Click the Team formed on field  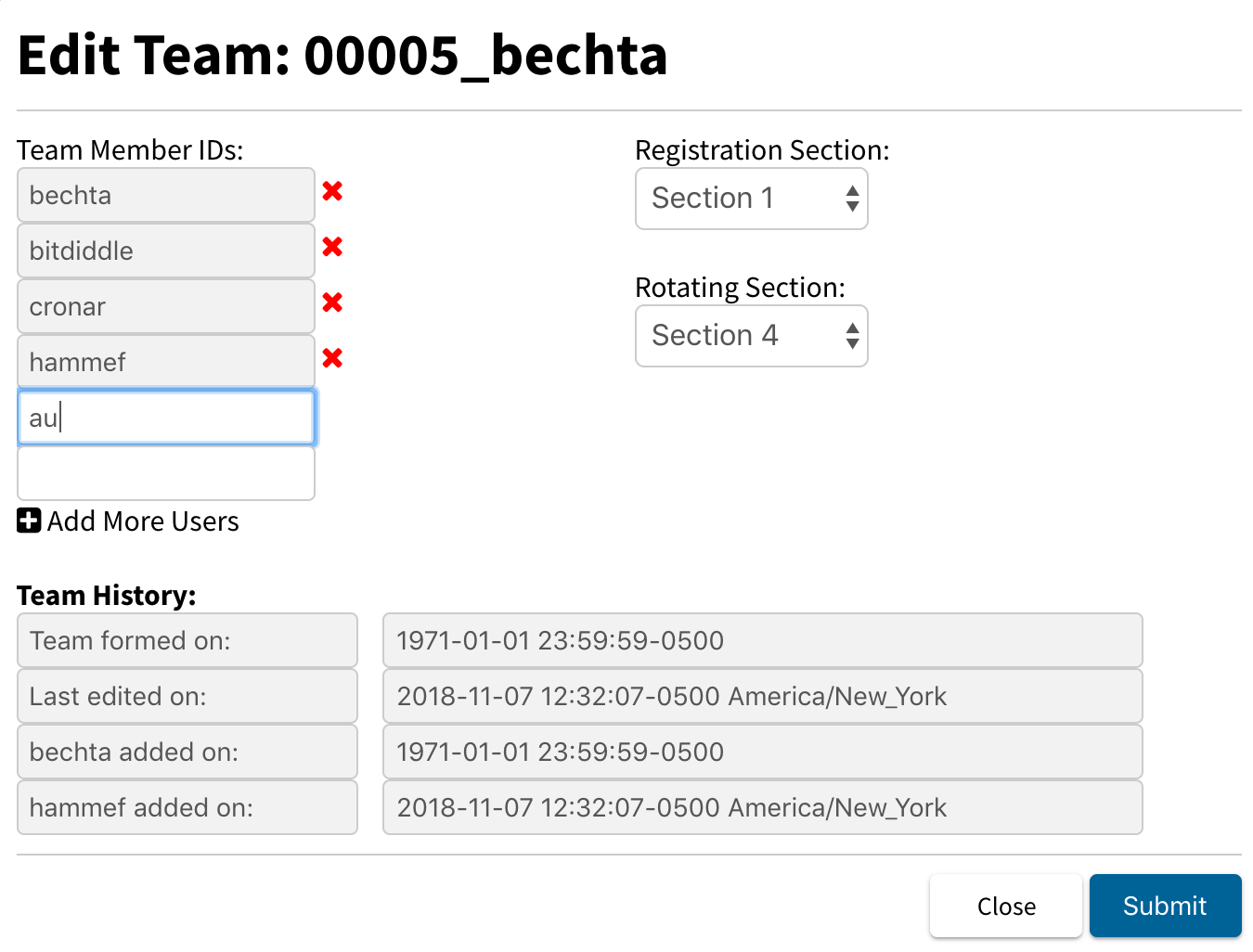(x=187, y=640)
